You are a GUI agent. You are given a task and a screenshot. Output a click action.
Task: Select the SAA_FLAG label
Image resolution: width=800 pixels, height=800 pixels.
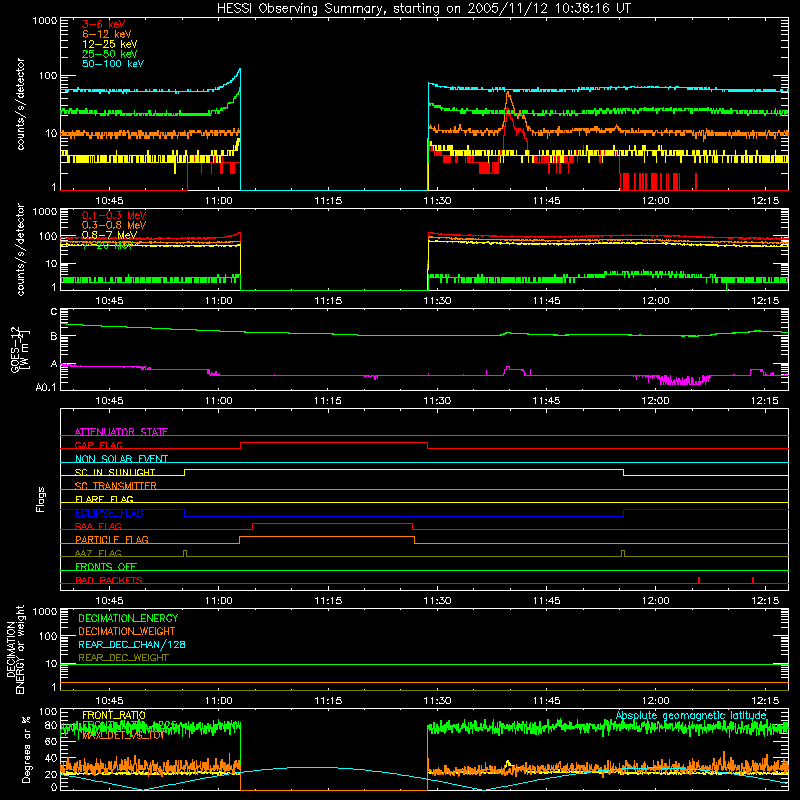(x=98, y=526)
